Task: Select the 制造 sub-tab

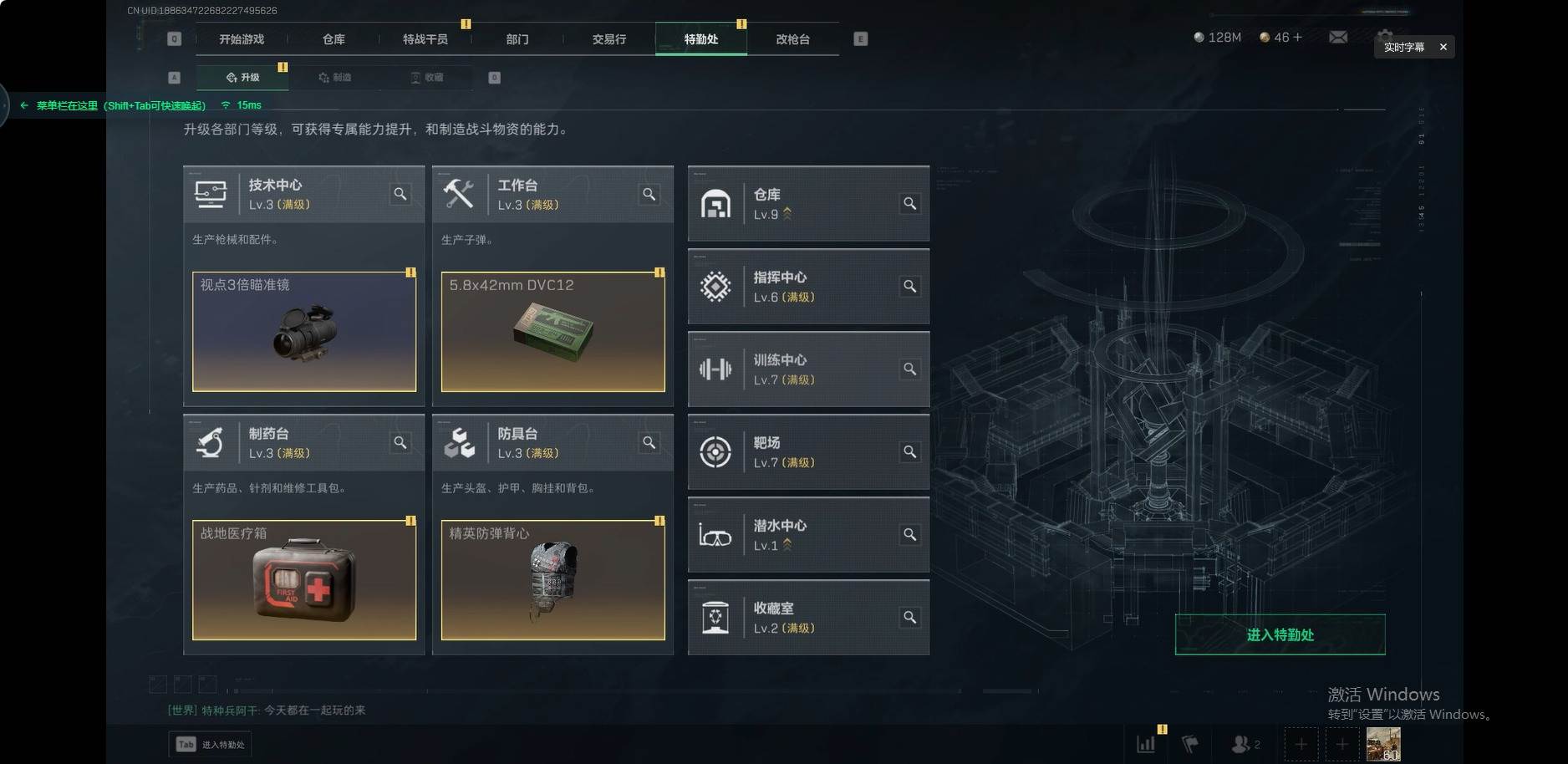Action: click(x=335, y=78)
